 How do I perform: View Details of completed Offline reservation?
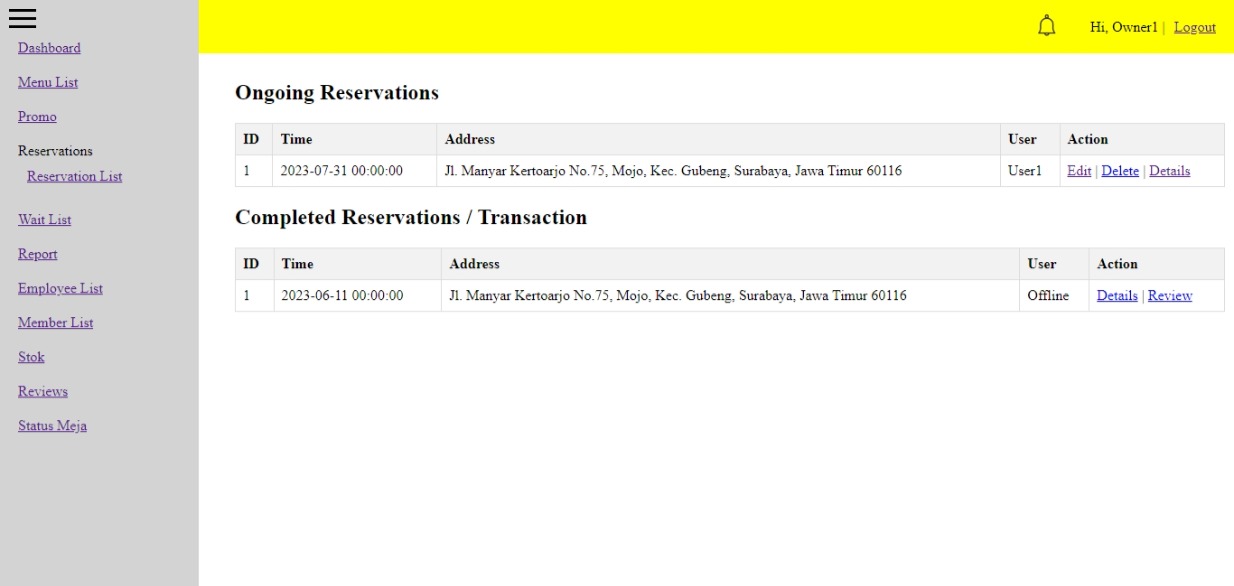pyautogui.click(x=1117, y=296)
